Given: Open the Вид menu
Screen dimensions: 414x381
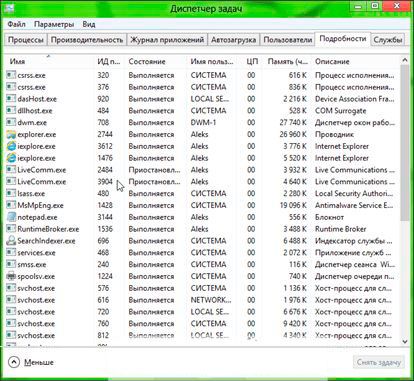Looking at the screenshot, I should [x=89, y=24].
